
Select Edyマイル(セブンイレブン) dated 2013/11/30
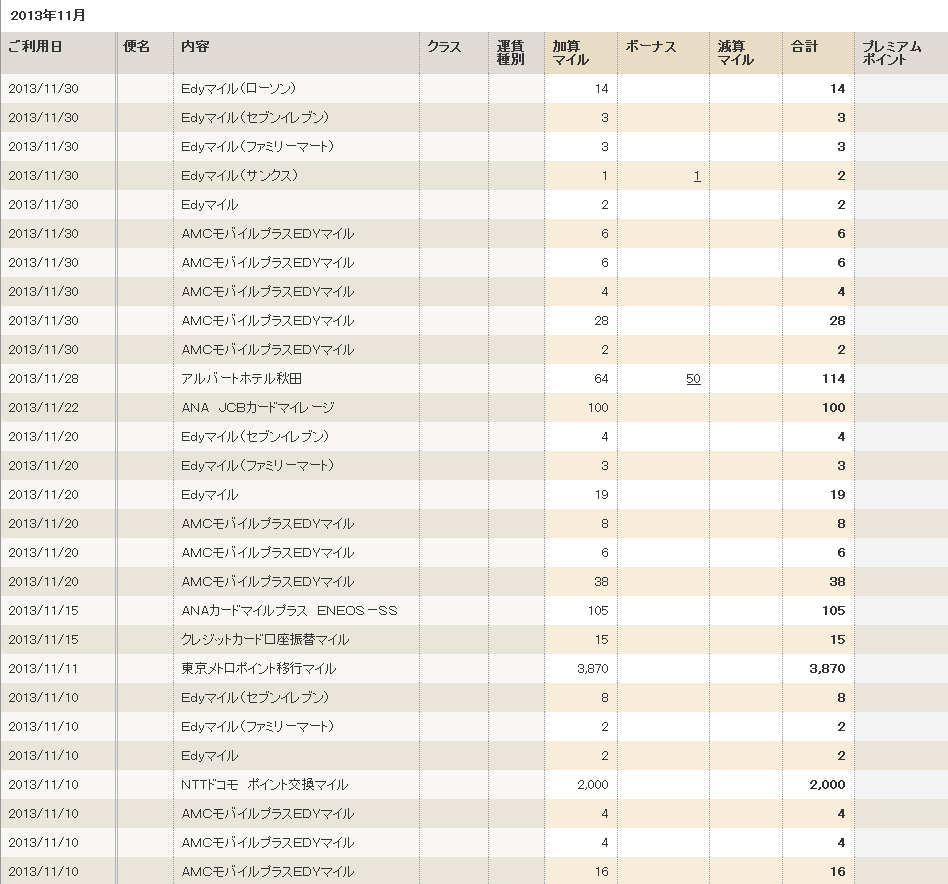click(x=255, y=118)
